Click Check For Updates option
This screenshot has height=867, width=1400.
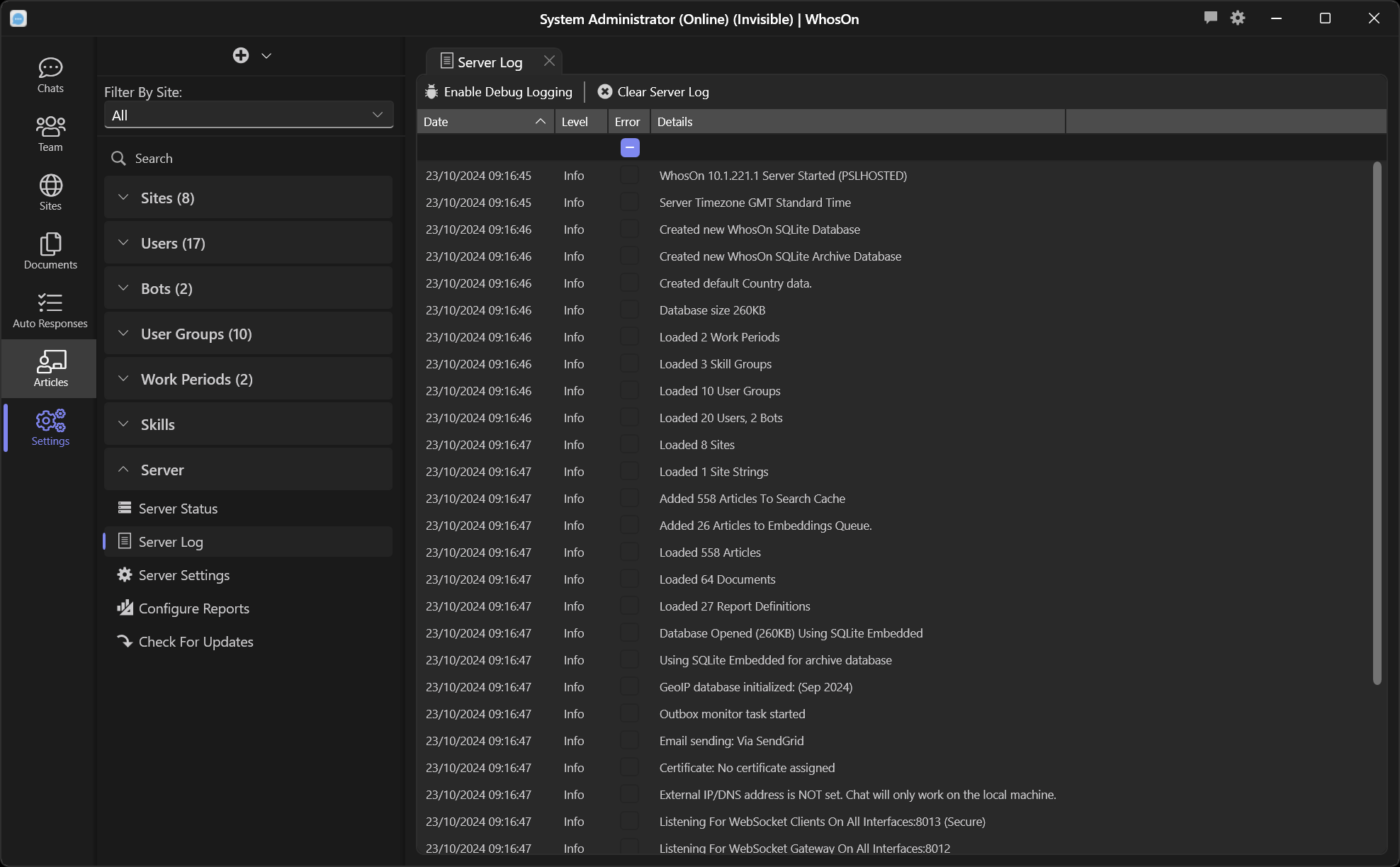[x=196, y=641]
